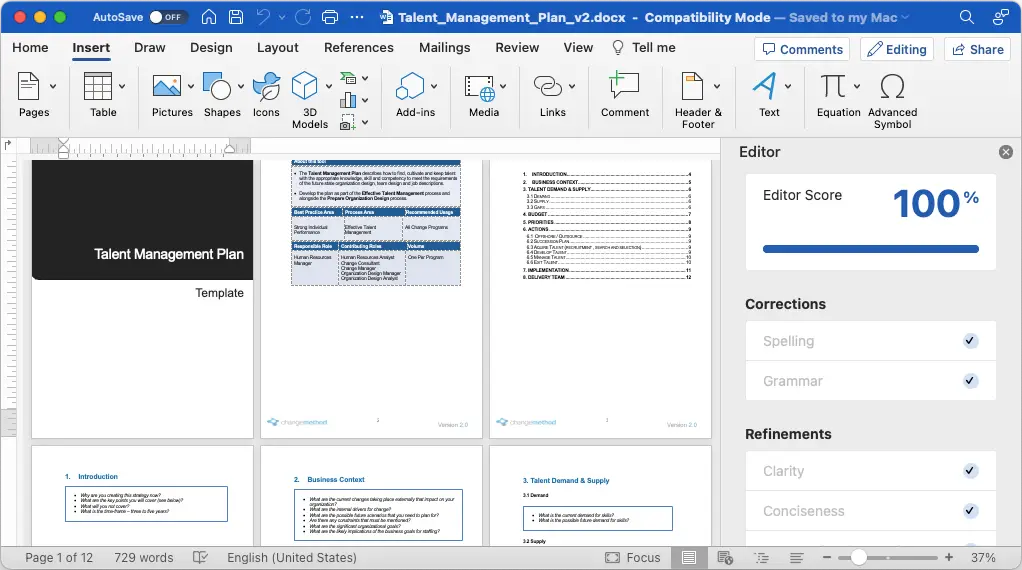Click the Redo icon
The image size is (1022, 570).
(x=303, y=17)
